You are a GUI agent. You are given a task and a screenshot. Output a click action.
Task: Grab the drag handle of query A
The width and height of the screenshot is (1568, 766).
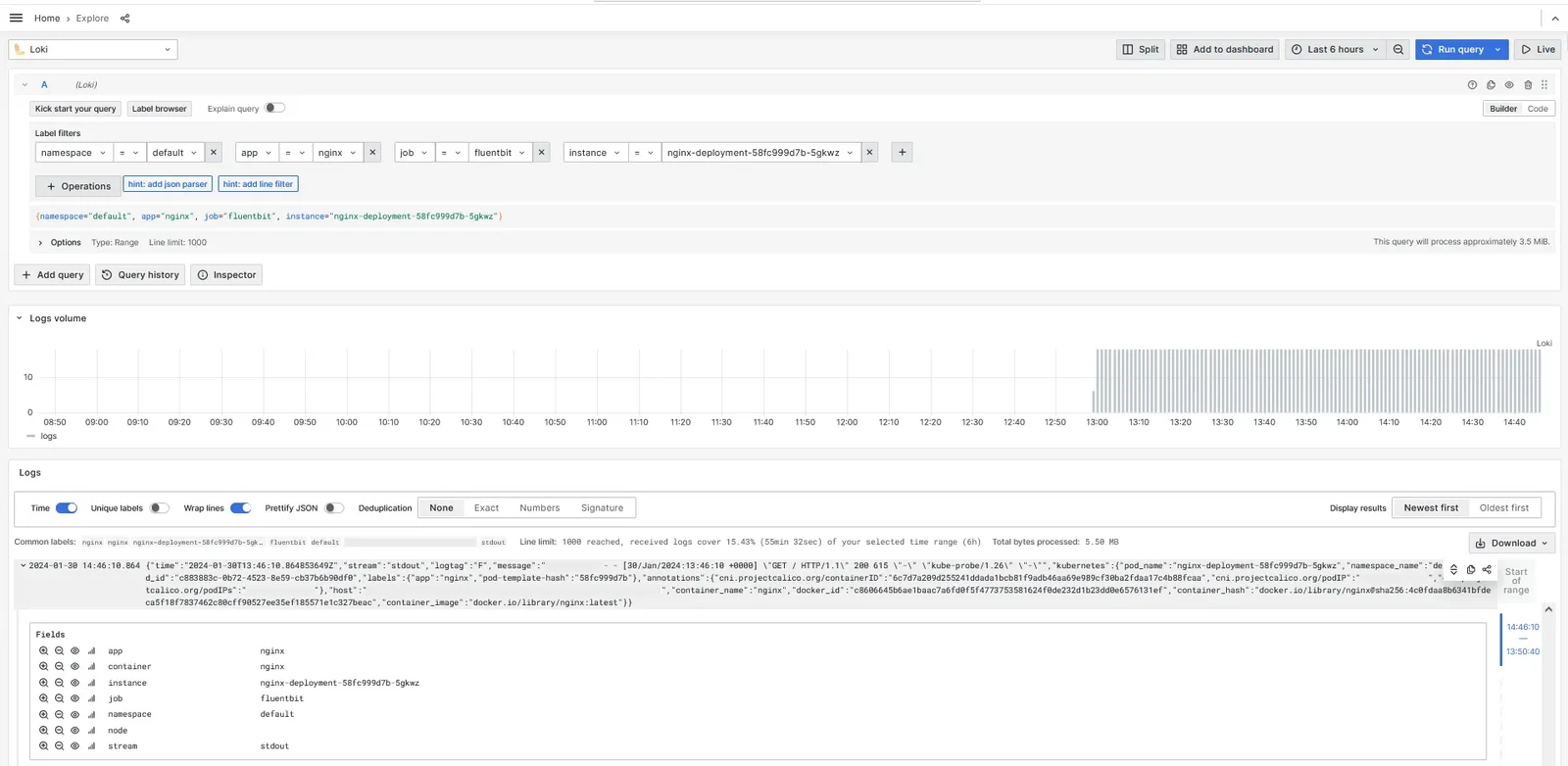[1544, 85]
